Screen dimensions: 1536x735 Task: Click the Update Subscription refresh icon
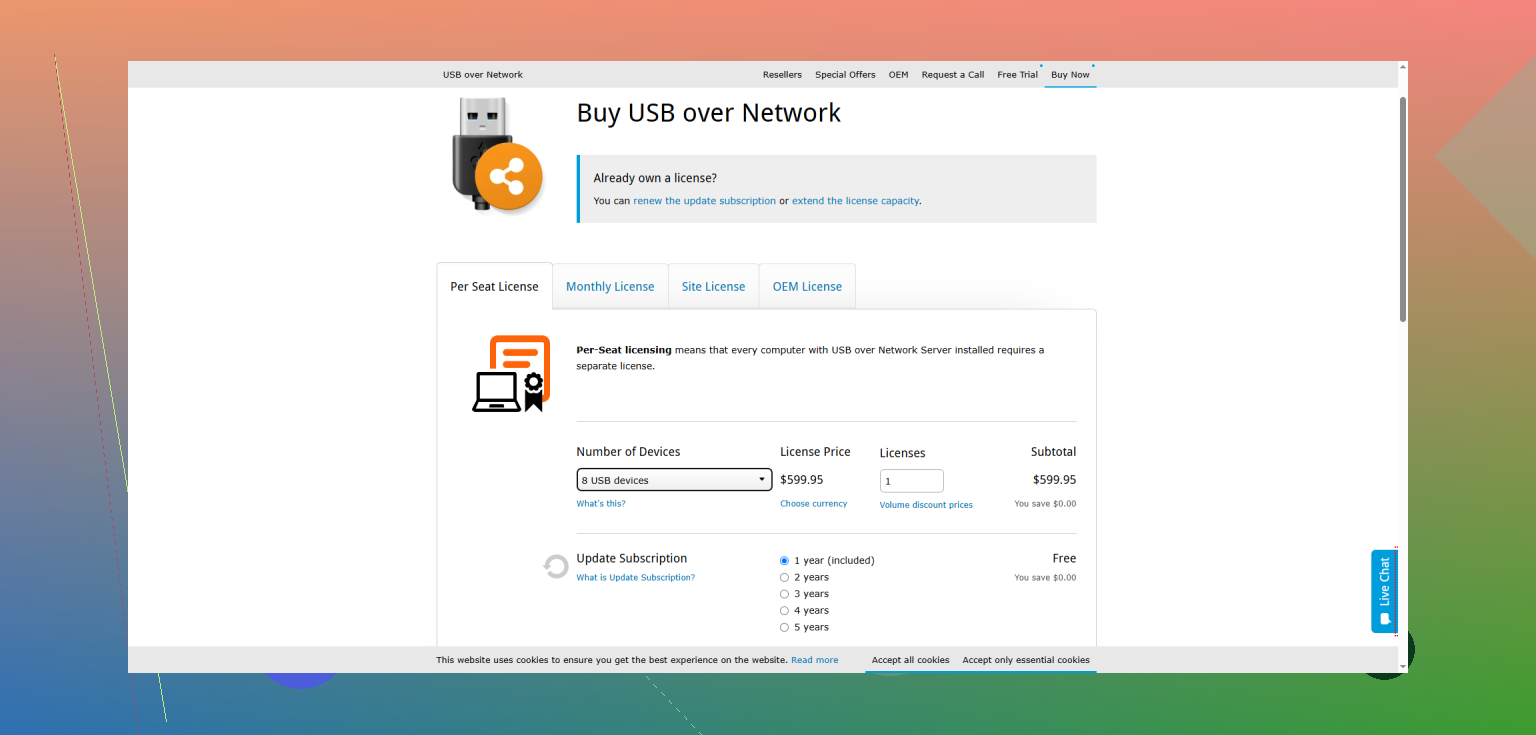click(556, 567)
